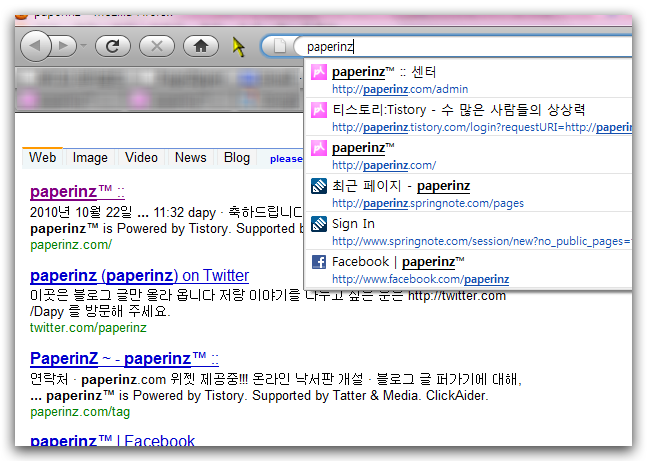Open the home page with Home button
The image size is (647, 461).
(x=201, y=46)
